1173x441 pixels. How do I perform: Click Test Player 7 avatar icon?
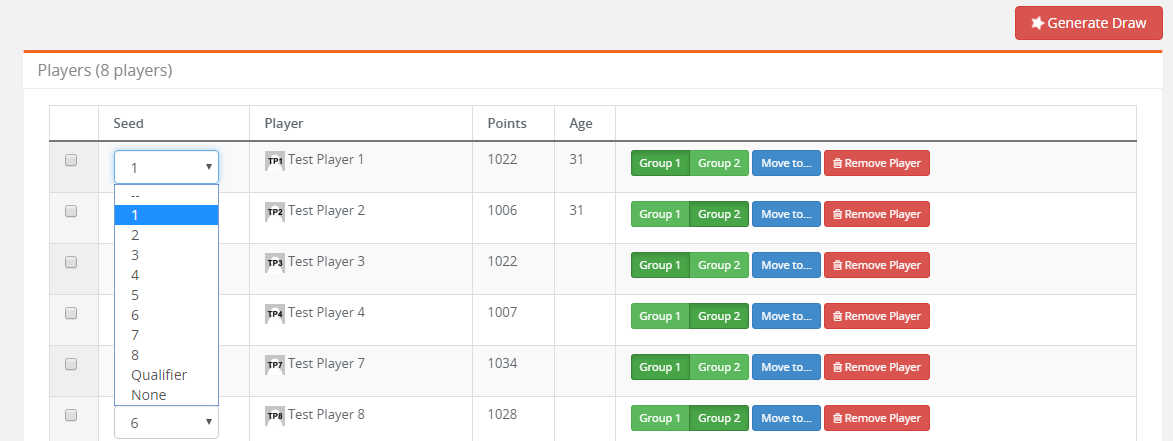point(275,365)
